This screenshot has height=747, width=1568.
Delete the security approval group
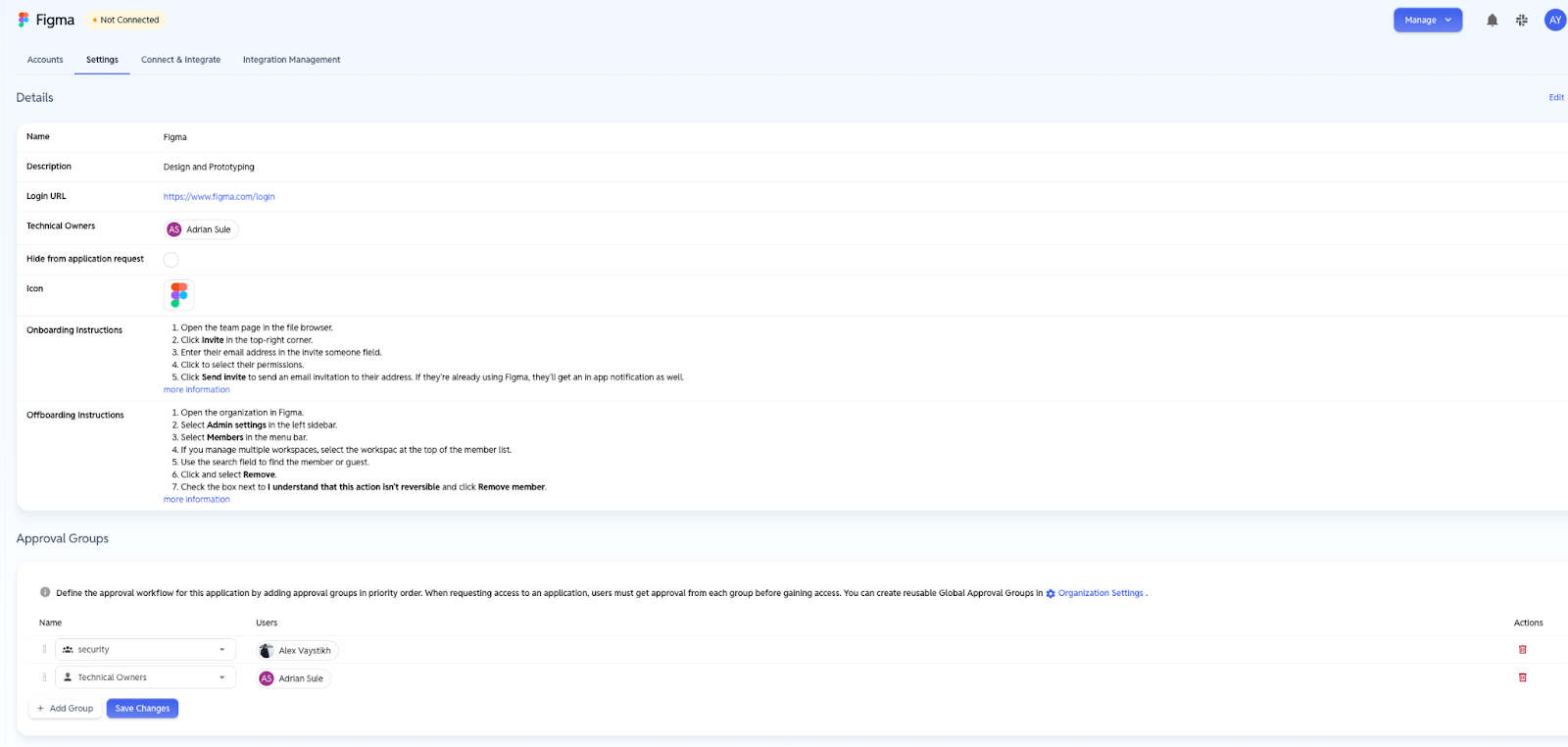1522,649
